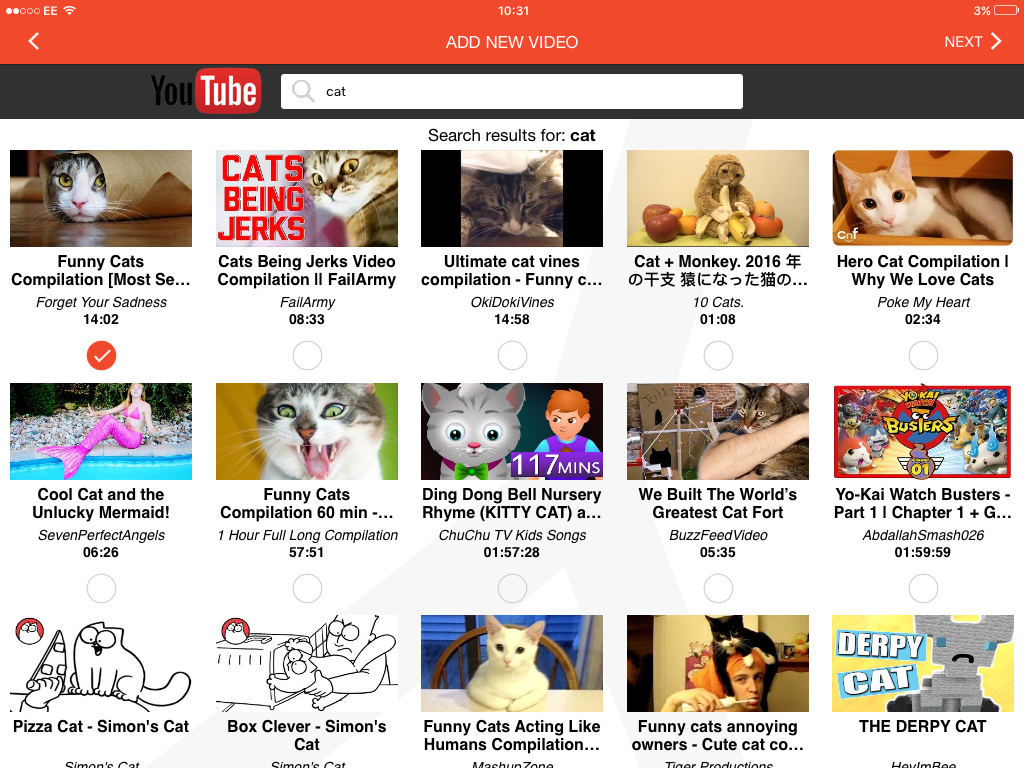Open Yo-Kai Watch Busters thumbnail
The height and width of the screenshot is (768, 1024).
pos(923,432)
